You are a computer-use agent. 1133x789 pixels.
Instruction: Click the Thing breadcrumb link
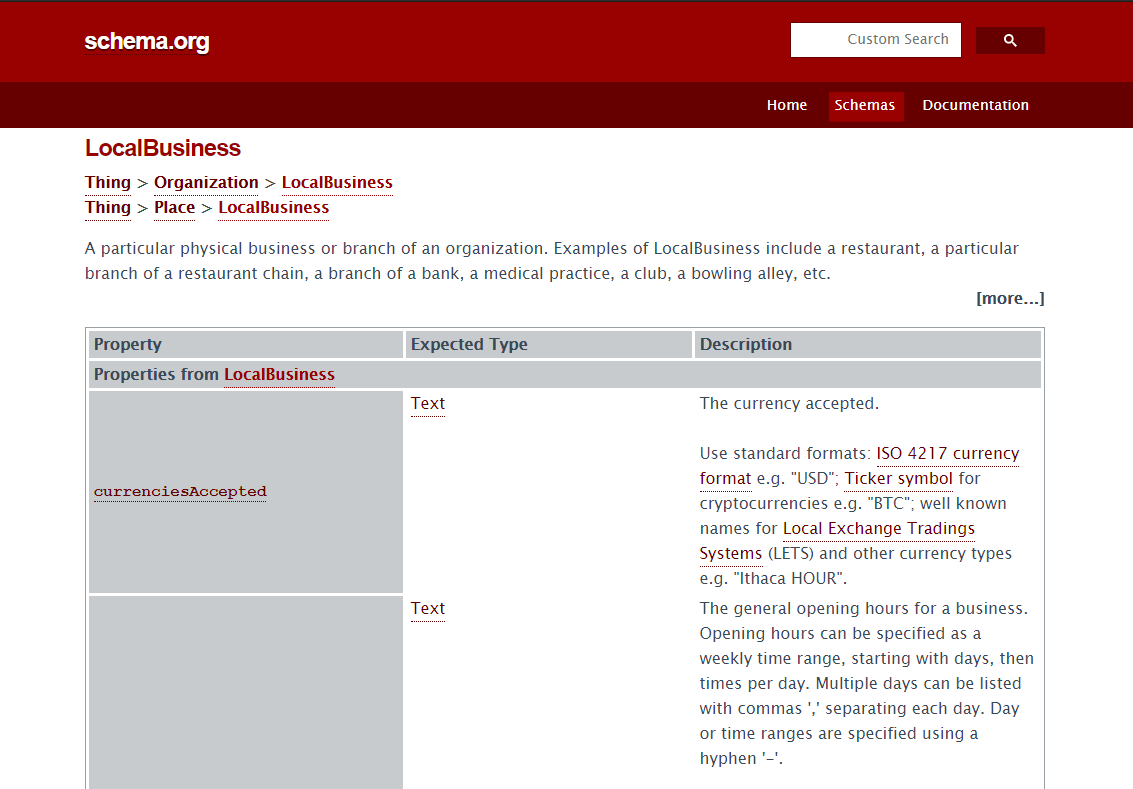pos(107,182)
